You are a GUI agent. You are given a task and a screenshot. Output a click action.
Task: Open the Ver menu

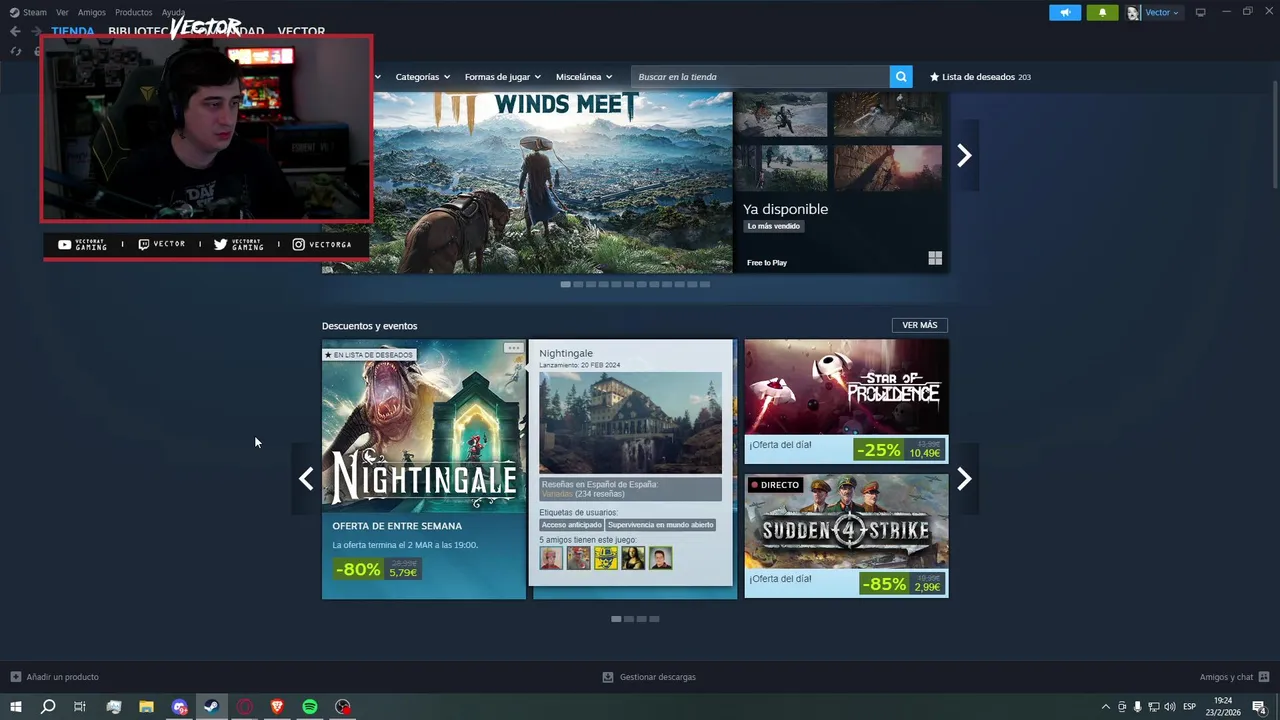point(62,12)
